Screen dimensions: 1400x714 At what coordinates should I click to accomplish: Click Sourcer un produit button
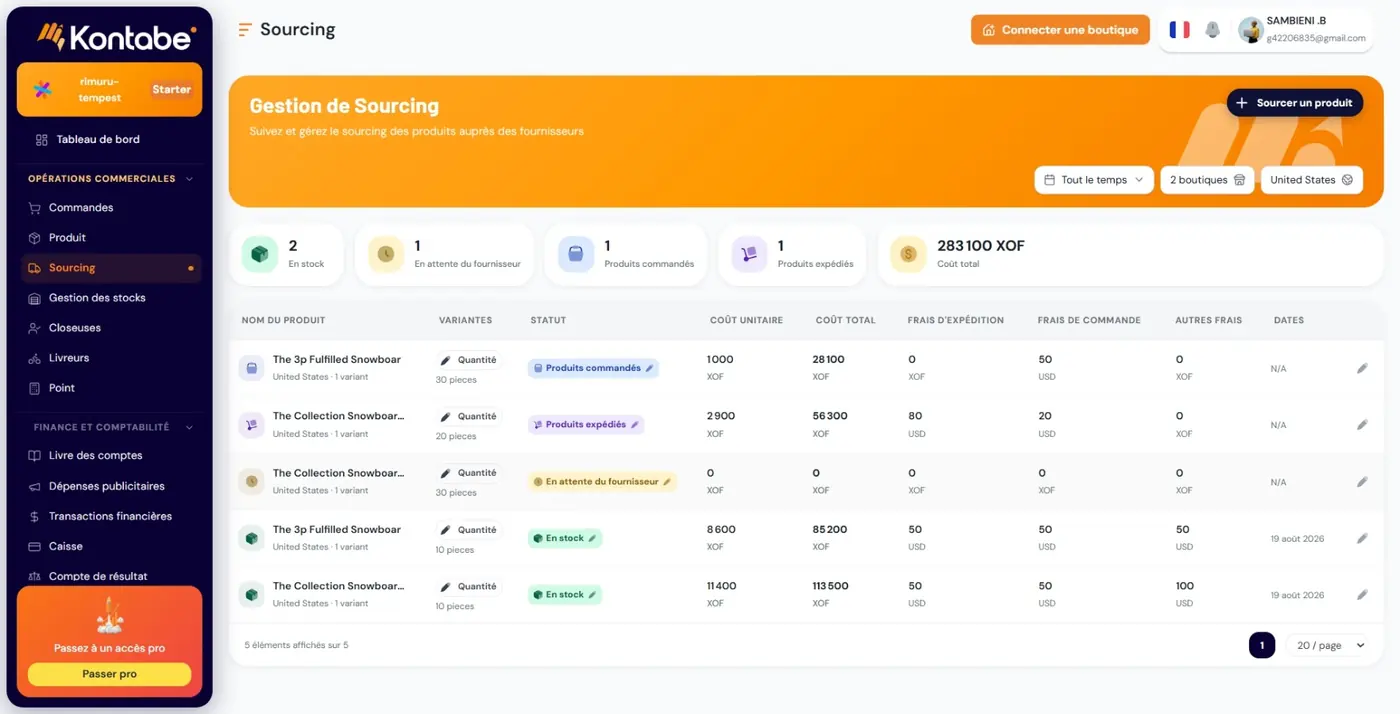click(x=1295, y=103)
